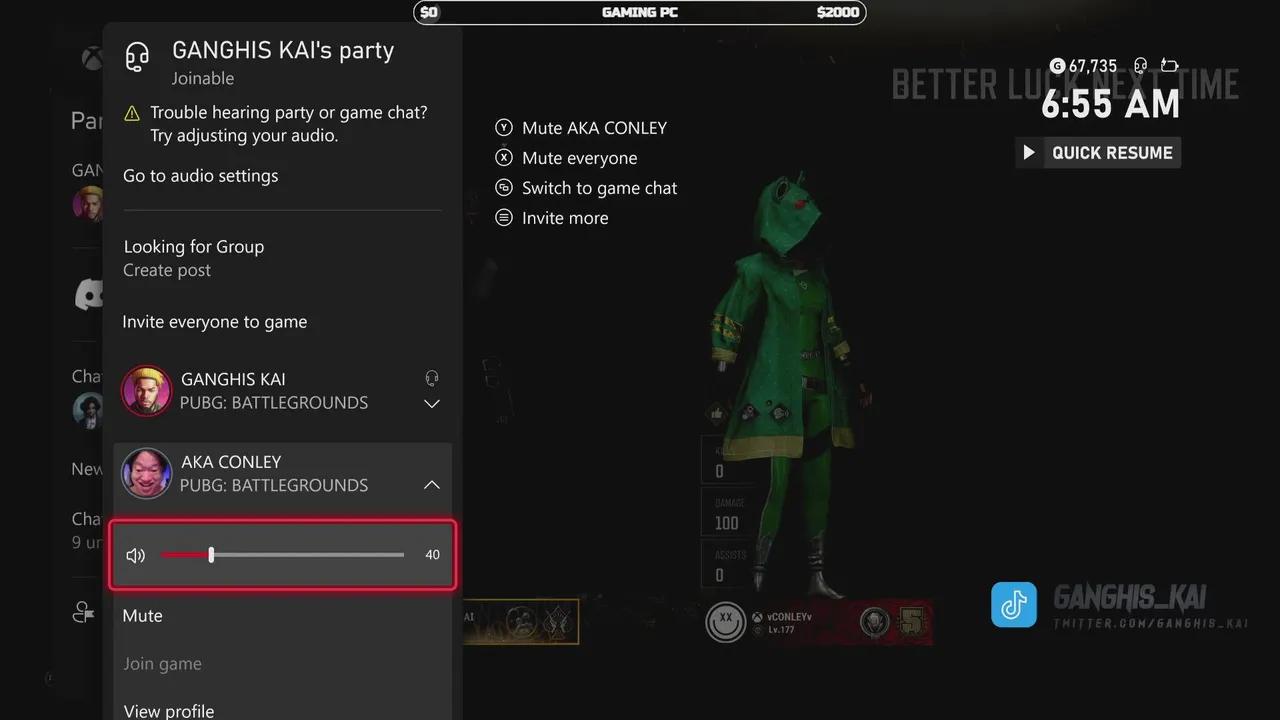Click the X button icon

click(x=504, y=158)
